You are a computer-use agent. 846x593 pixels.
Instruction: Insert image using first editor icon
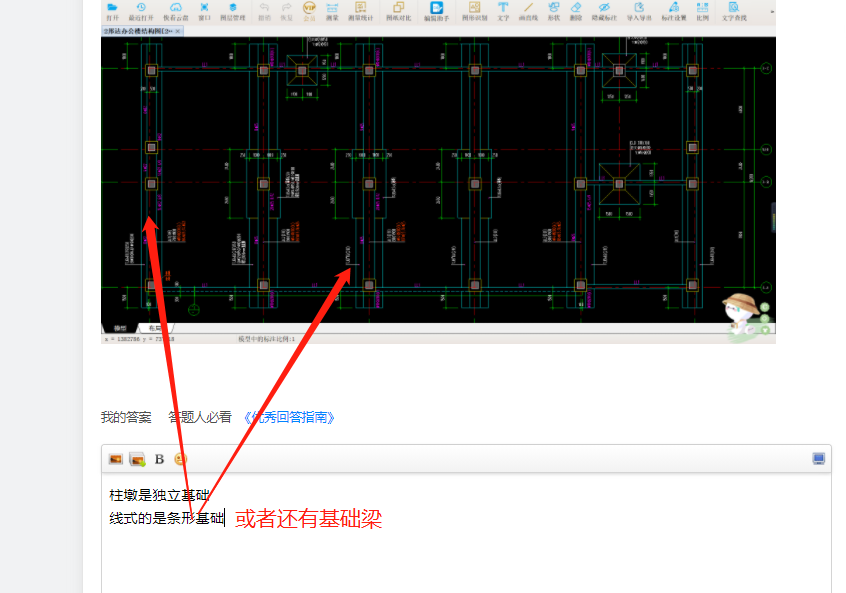coord(115,459)
